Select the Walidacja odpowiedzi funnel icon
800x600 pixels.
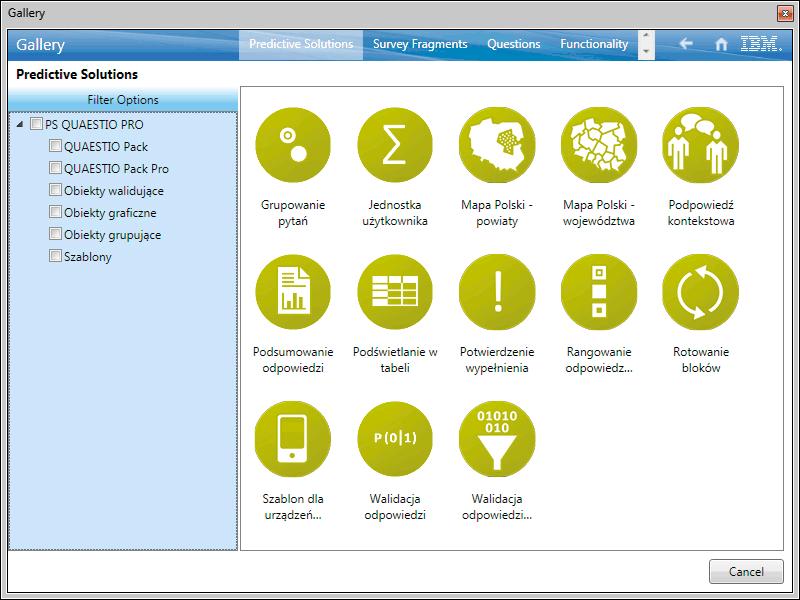pyautogui.click(x=497, y=439)
